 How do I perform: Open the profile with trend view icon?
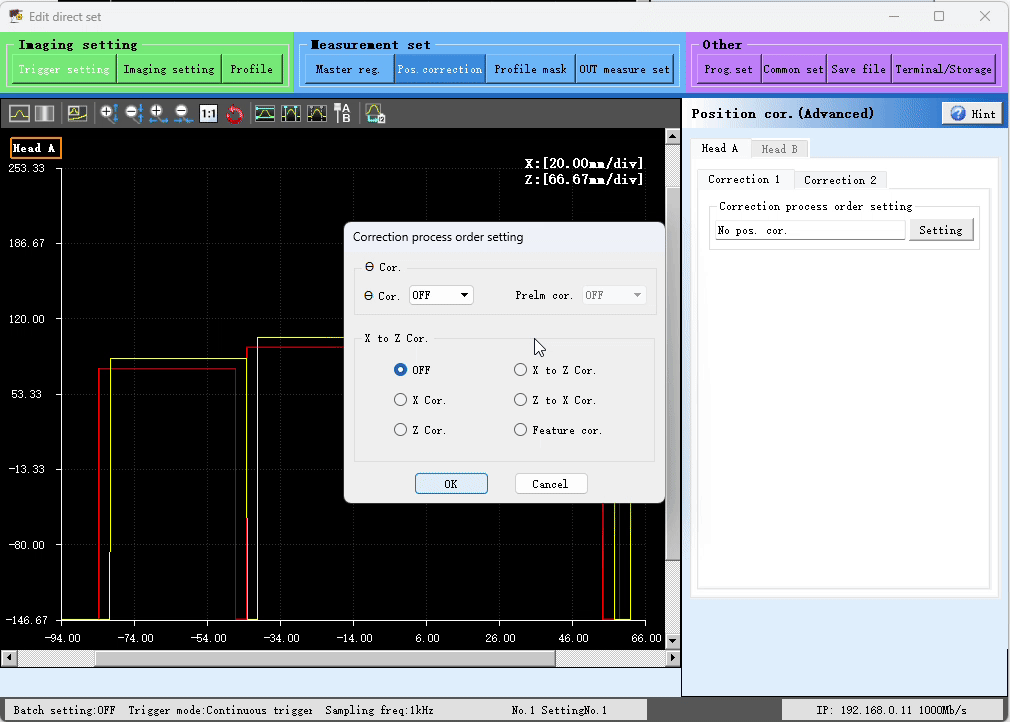77,114
